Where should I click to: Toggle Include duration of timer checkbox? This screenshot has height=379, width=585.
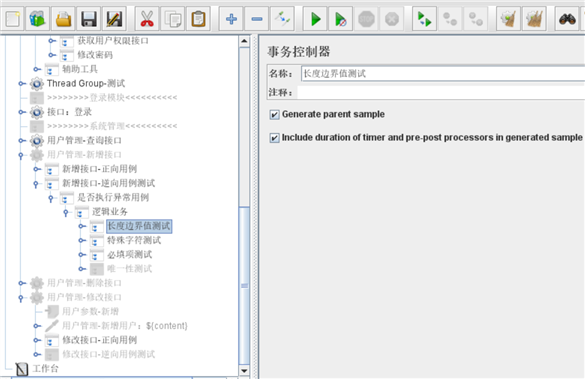pos(274,138)
